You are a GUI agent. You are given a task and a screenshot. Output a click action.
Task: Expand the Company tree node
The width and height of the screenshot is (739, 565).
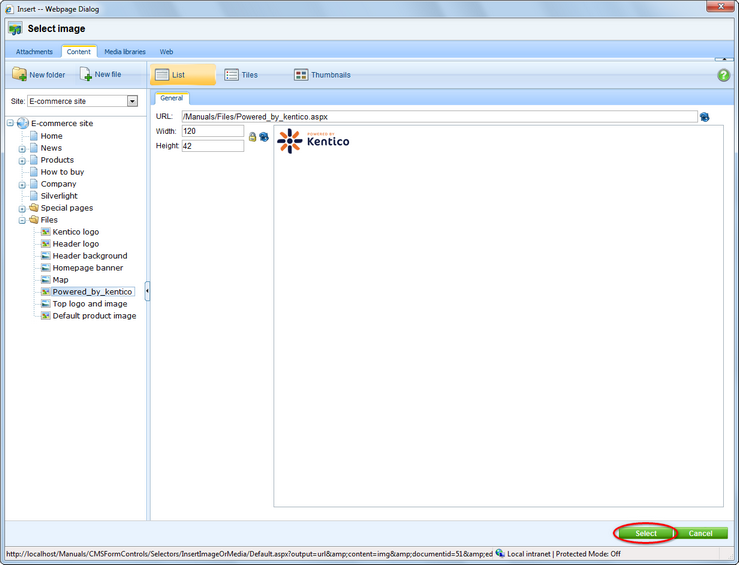[x=22, y=185]
